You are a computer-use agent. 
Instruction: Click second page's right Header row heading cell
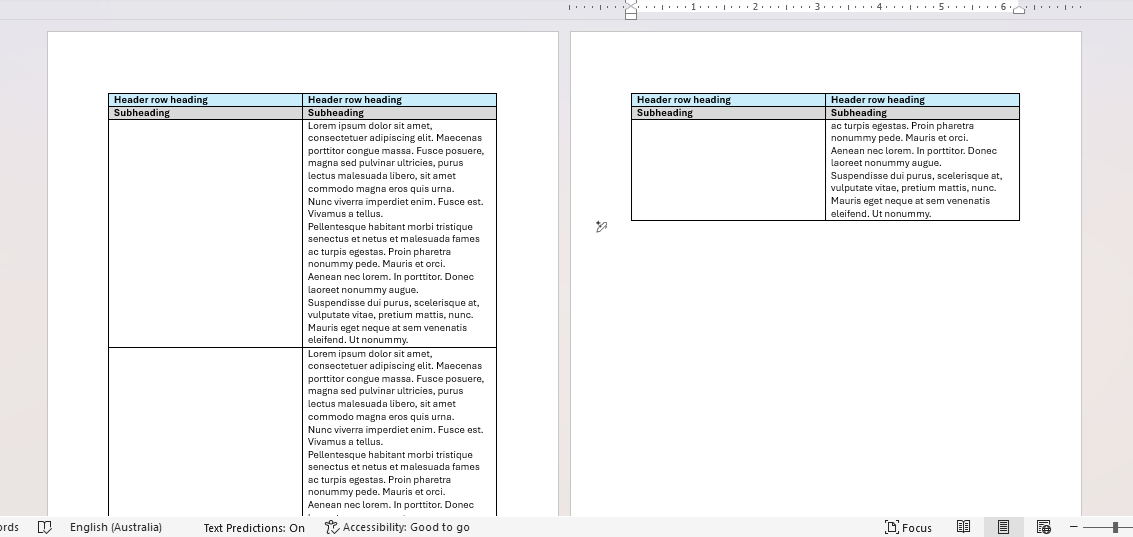tap(922, 100)
